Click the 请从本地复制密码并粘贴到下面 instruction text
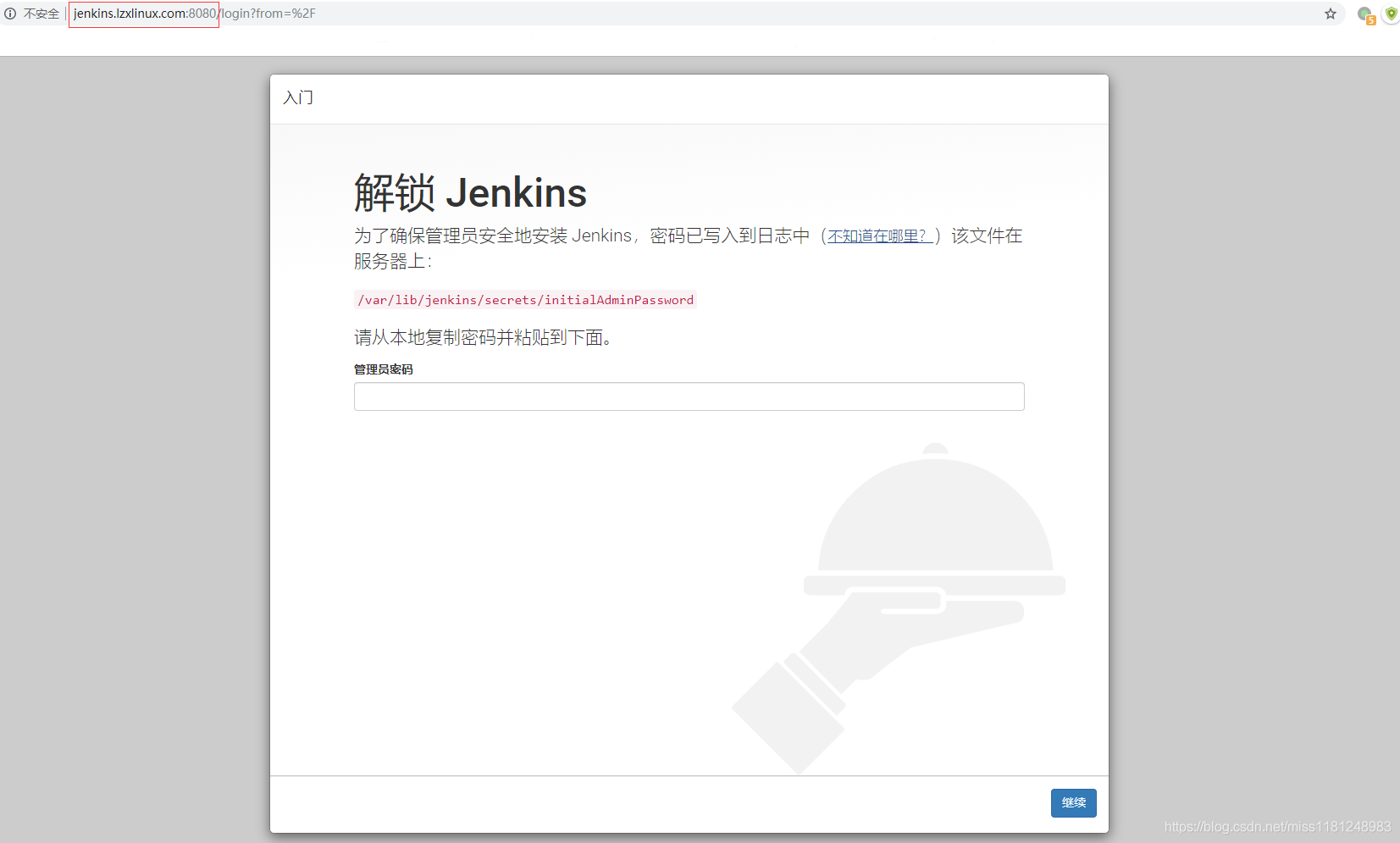Image resolution: width=1400 pixels, height=843 pixels. (x=483, y=337)
